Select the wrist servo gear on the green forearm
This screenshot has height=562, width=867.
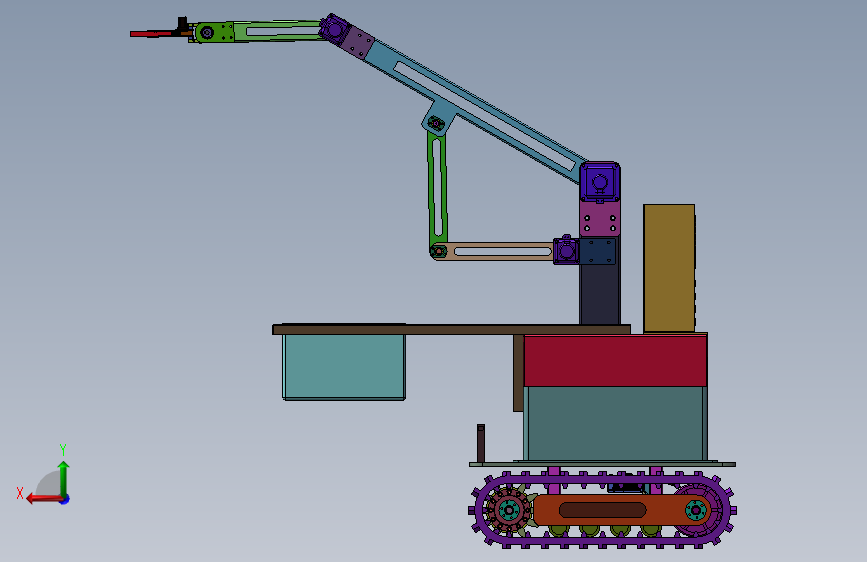click(x=207, y=33)
